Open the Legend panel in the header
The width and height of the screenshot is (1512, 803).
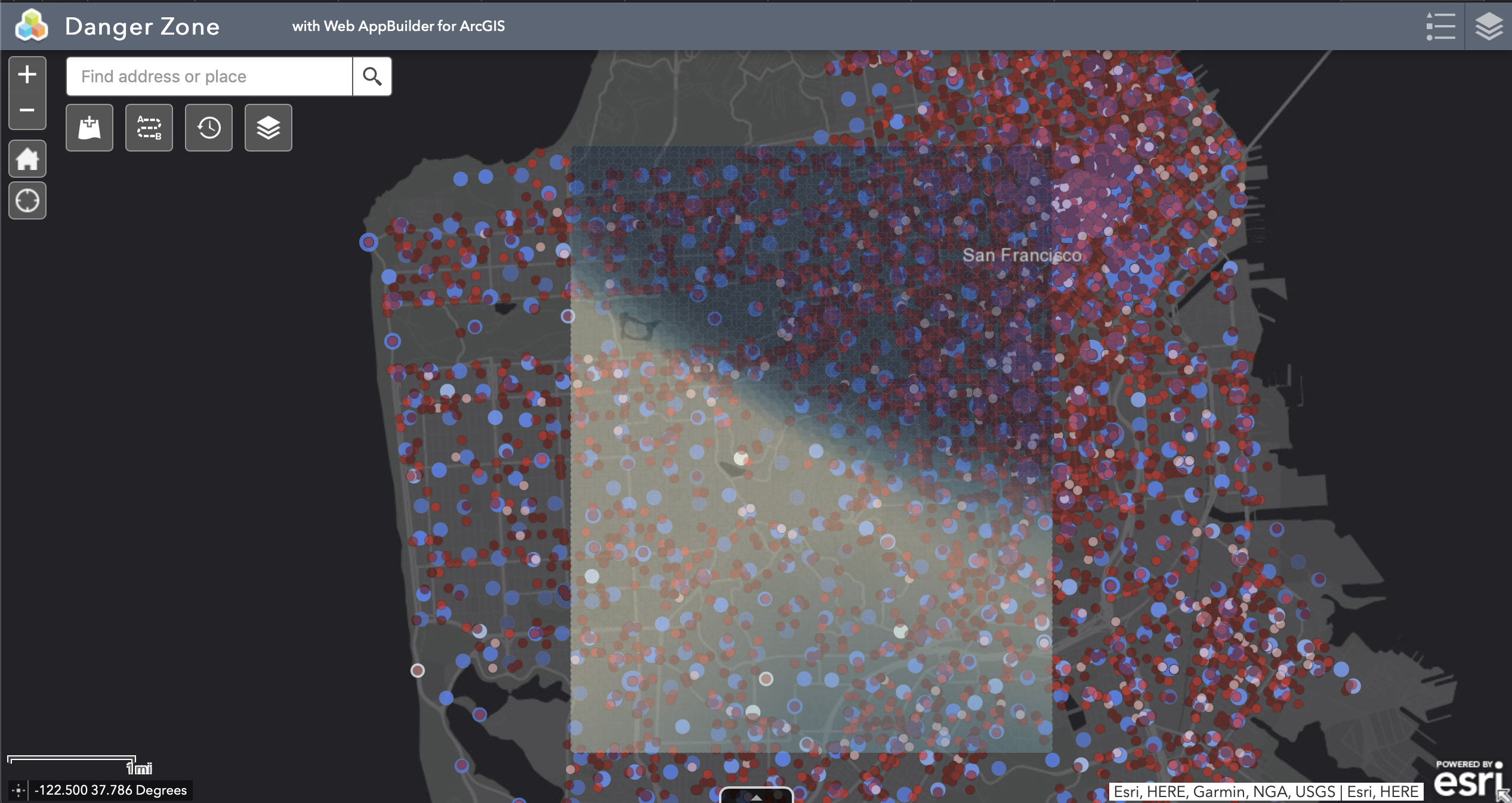tap(1440, 26)
